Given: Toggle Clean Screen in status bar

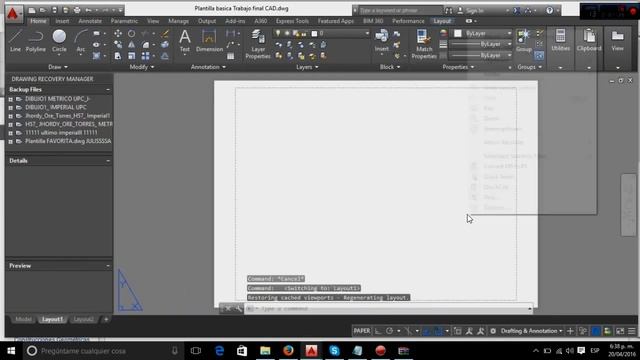Looking at the screenshot, I should coord(620,331).
